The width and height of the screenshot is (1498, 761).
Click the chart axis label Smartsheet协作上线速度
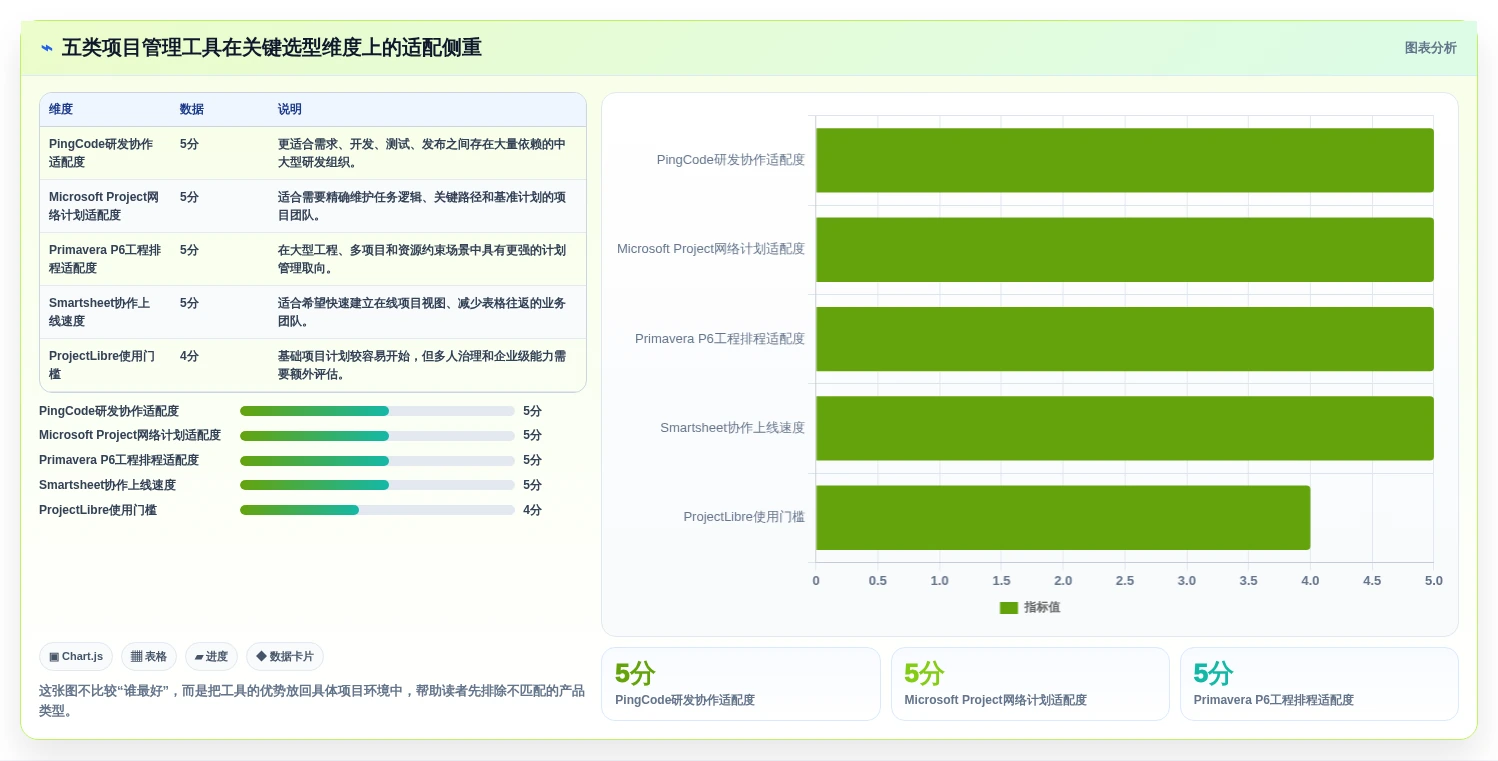pyautogui.click(x=732, y=428)
